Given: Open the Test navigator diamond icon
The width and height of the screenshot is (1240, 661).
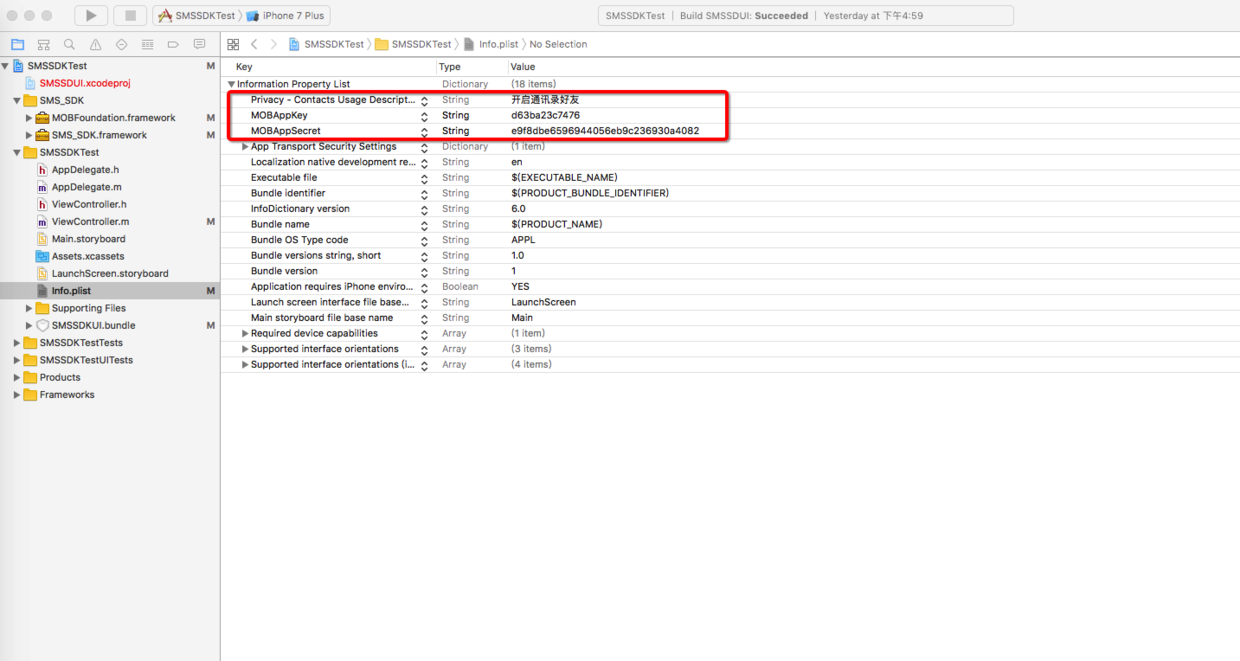Looking at the screenshot, I should coord(121,44).
